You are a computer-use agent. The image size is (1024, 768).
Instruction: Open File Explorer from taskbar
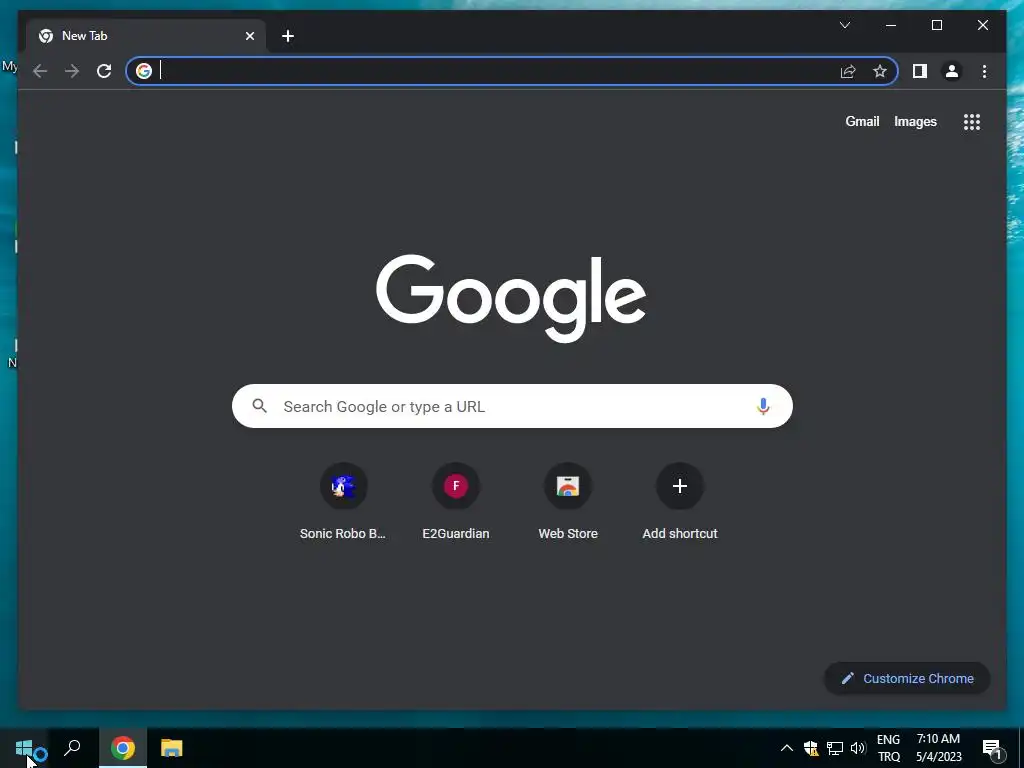[x=172, y=748]
